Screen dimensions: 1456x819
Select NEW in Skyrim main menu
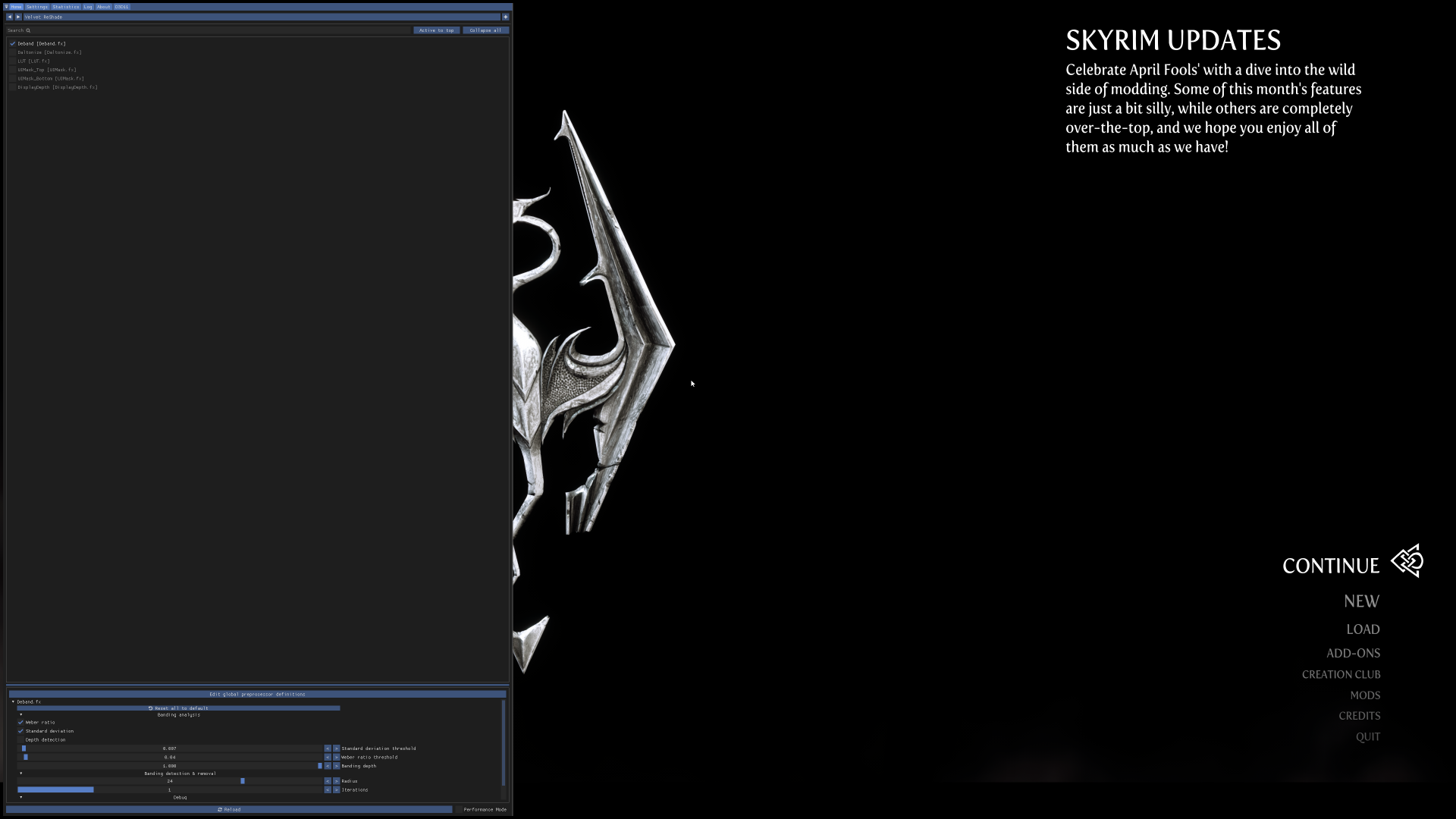(x=1361, y=601)
